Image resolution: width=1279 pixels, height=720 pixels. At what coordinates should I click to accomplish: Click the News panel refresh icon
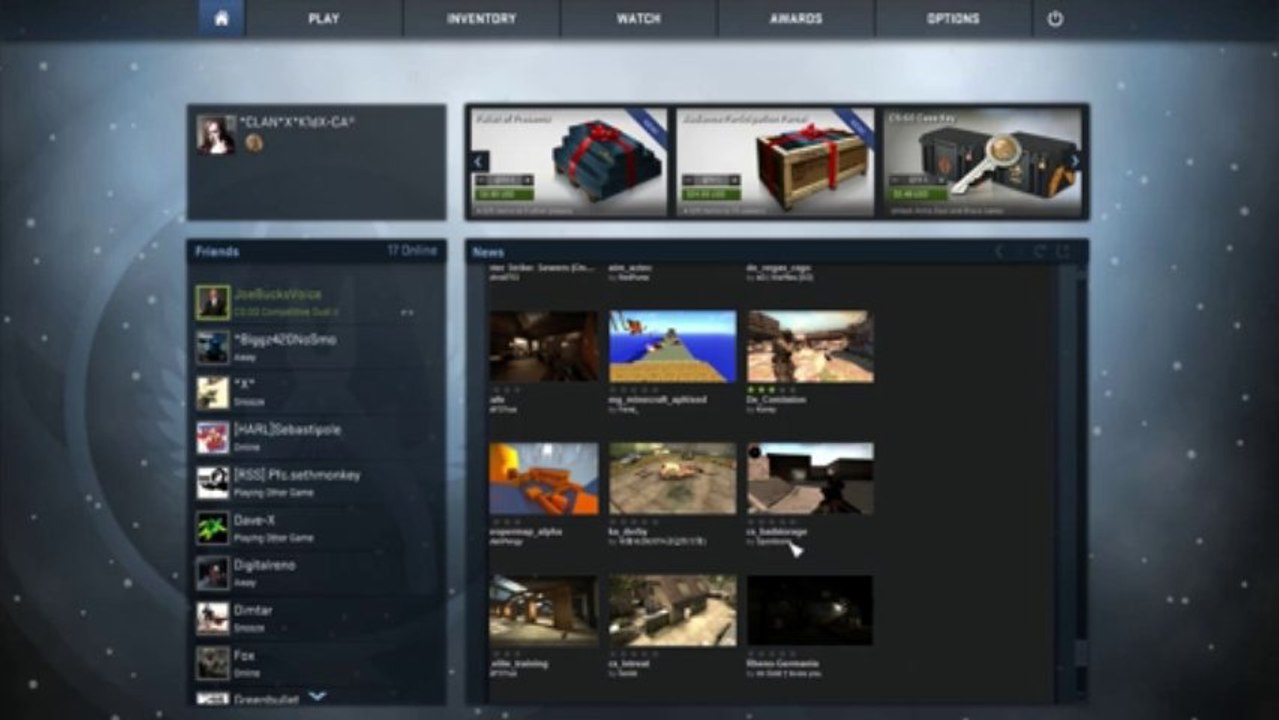(x=1040, y=252)
